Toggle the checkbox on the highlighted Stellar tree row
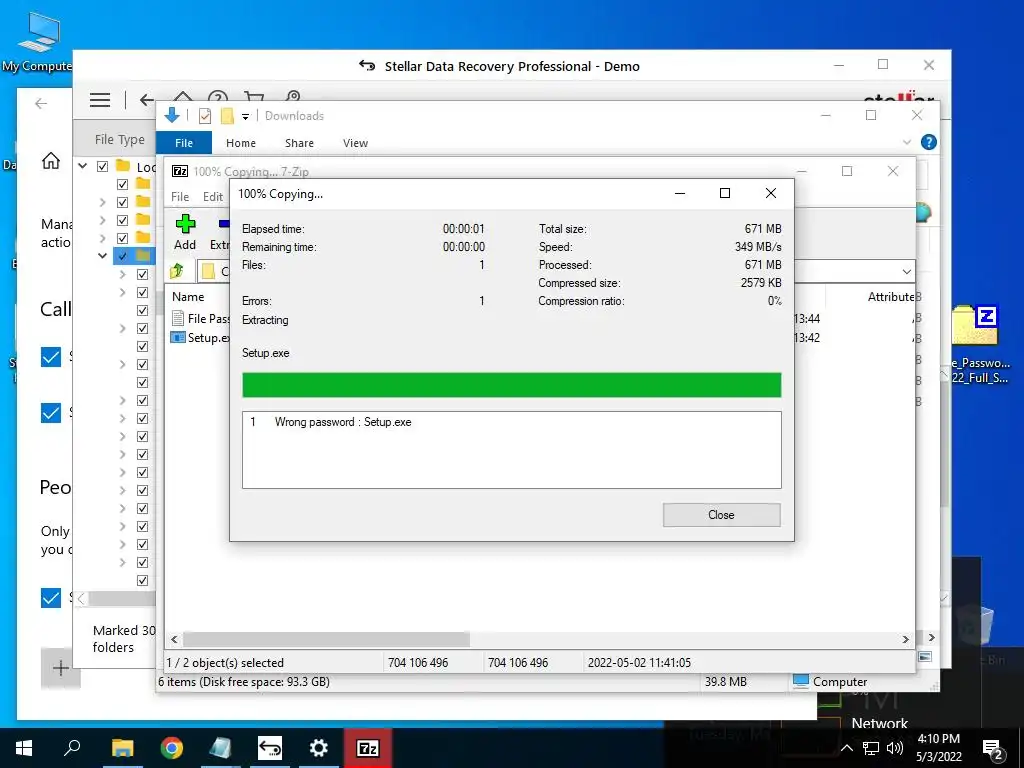The width and height of the screenshot is (1024, 768). (x=122, y=256)
